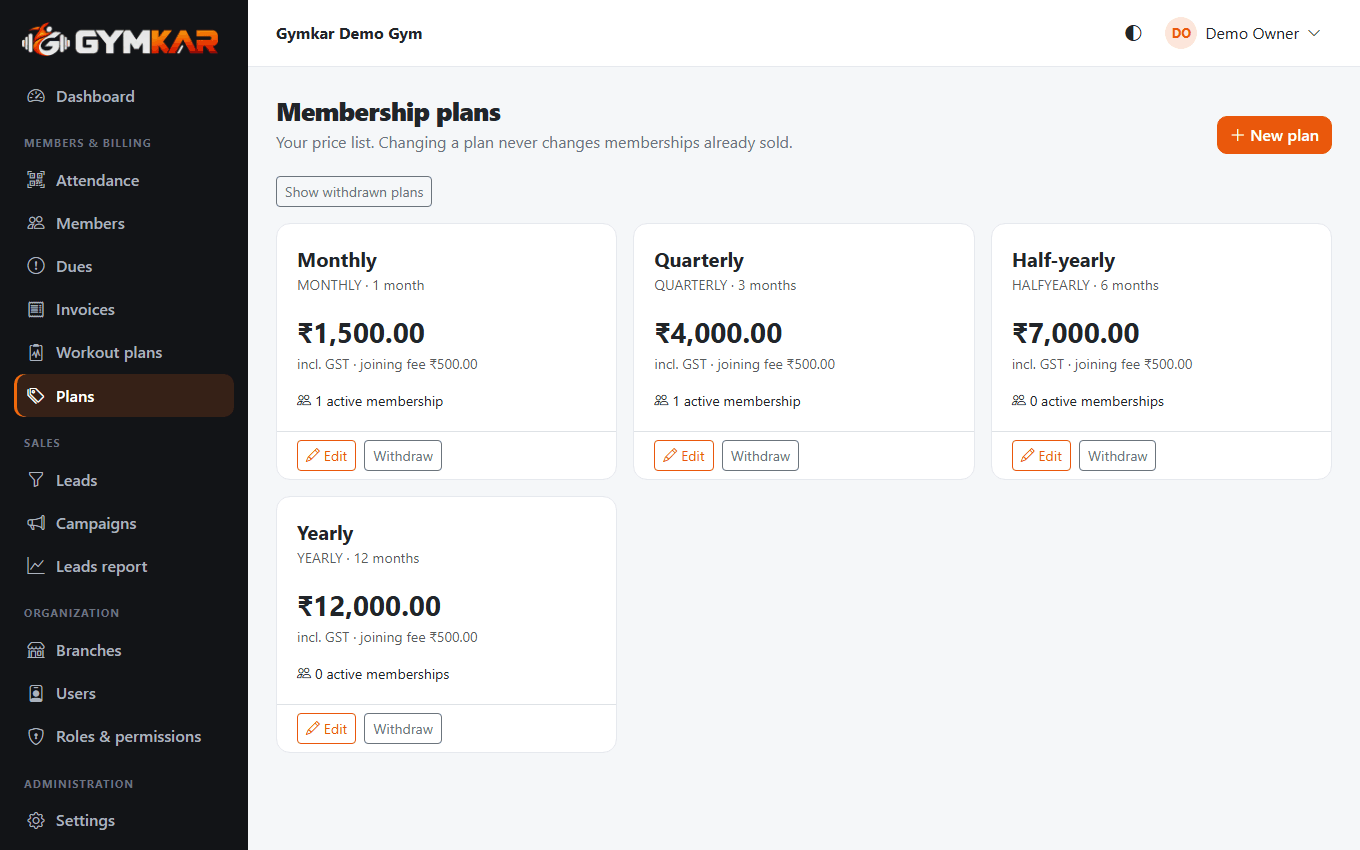The image size is (1360, 850).
Task: Click the Gymkar logo in the sidebar
Action: [120, 40]
